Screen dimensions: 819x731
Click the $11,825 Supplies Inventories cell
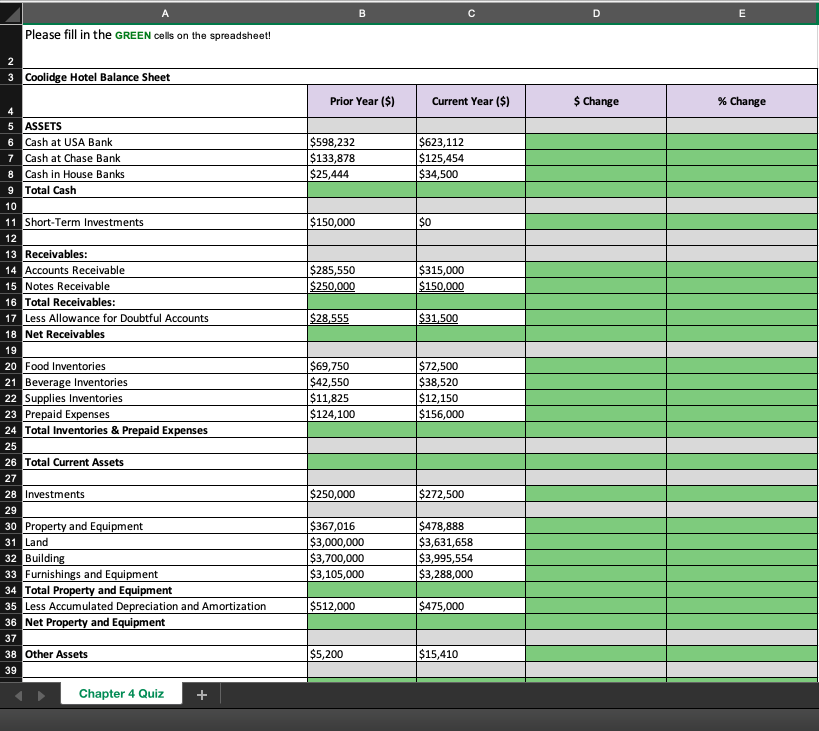362,398
